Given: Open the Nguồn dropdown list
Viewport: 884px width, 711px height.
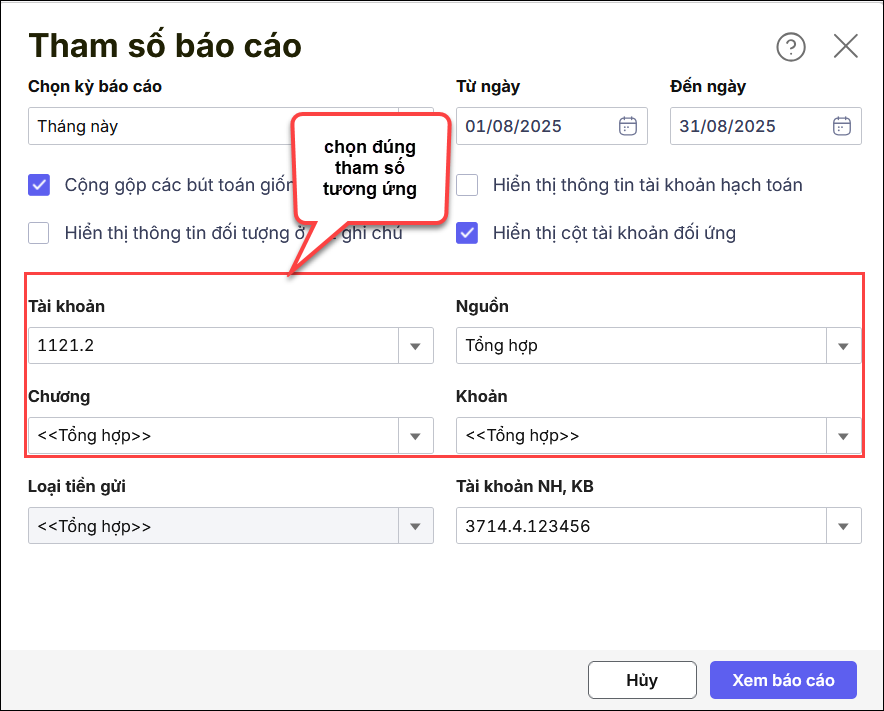Looking at the screenshot, I should pyautogui.click(x=843, y=346).
